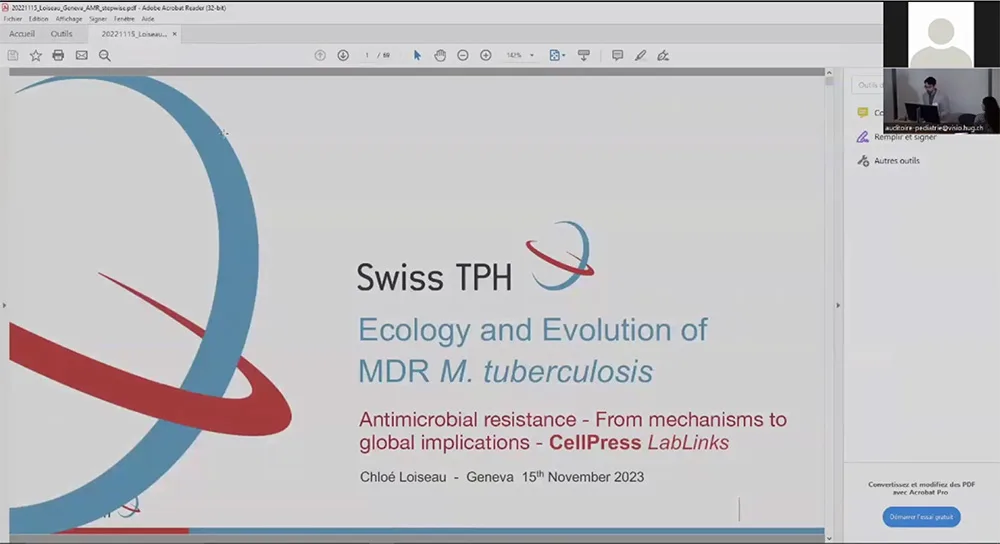Send the PDF by email icon

tap(82, 55)
